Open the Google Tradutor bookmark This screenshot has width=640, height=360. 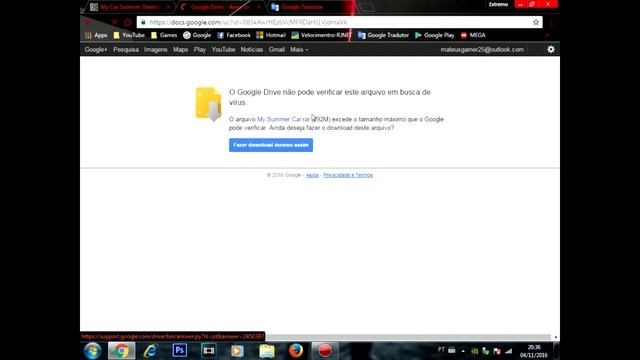pos(383,35)
